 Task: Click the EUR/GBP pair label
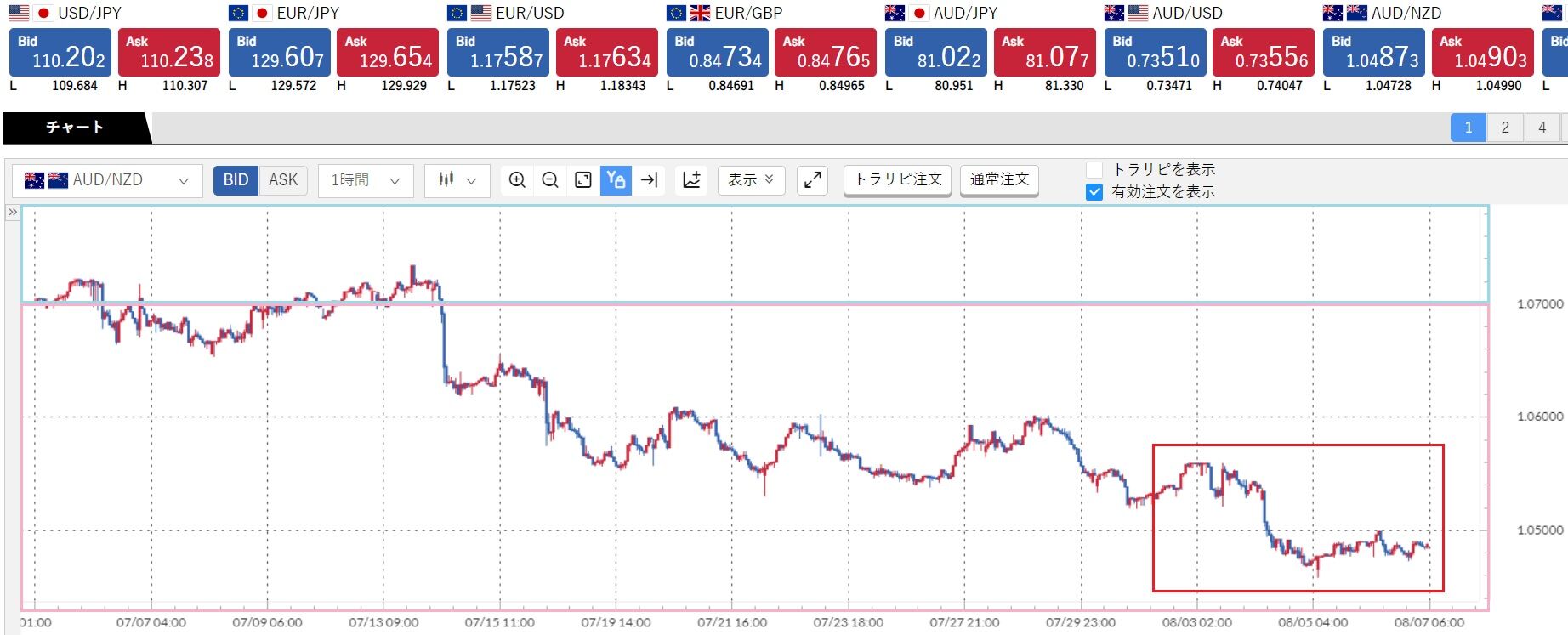point(748,13)
